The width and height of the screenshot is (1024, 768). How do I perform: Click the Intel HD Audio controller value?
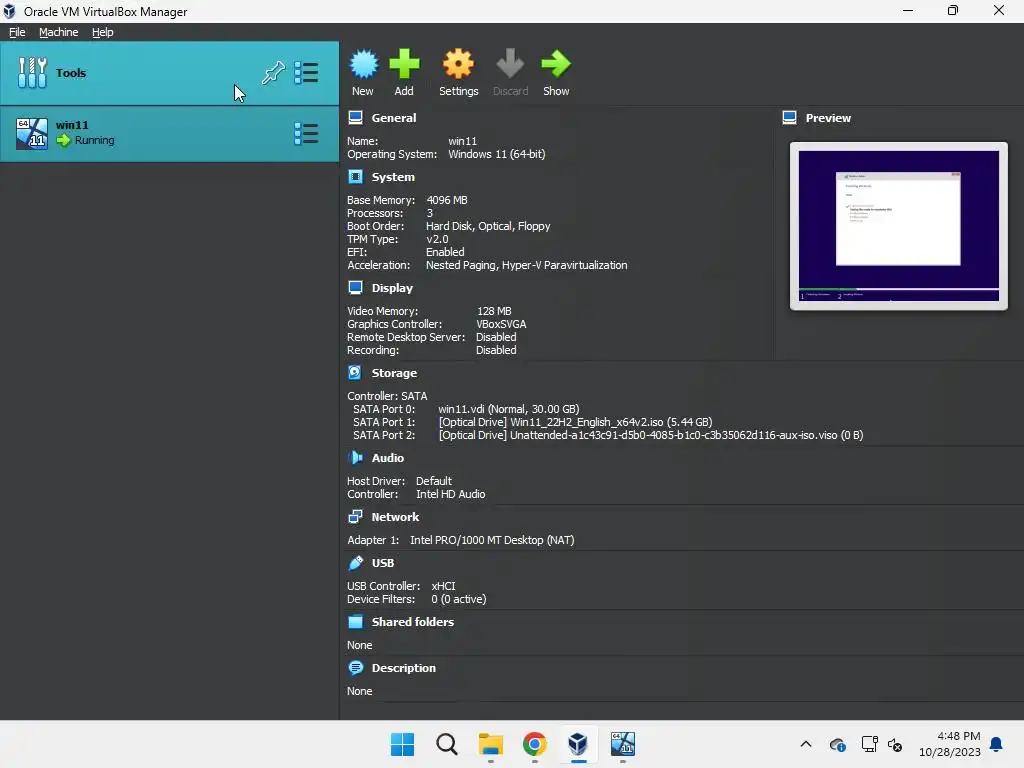click(451, 494)
